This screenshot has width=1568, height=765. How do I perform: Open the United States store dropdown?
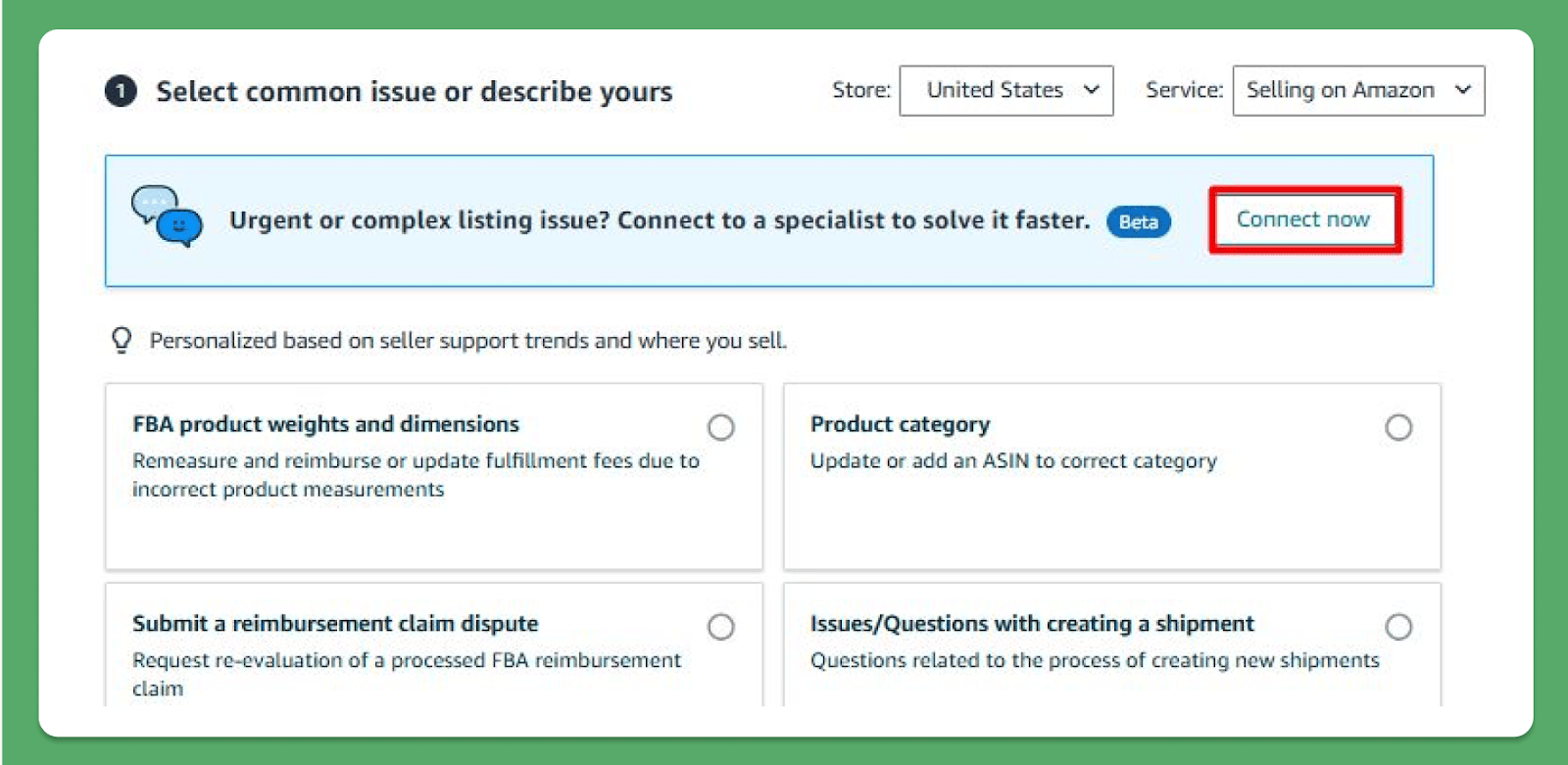[1005, 90]
